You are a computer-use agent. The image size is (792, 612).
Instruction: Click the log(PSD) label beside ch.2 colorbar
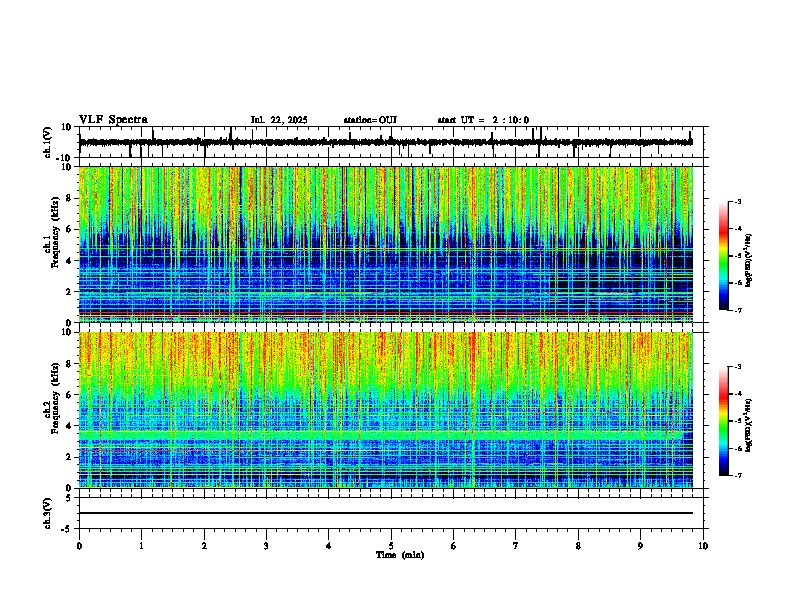[x=749, y=425]
